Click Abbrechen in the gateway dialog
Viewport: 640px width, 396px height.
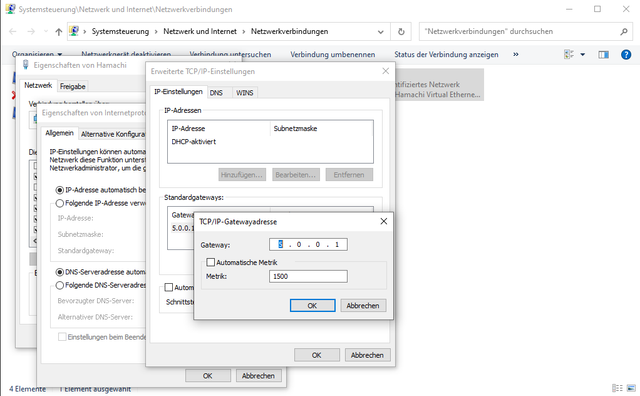click(363, 305)
